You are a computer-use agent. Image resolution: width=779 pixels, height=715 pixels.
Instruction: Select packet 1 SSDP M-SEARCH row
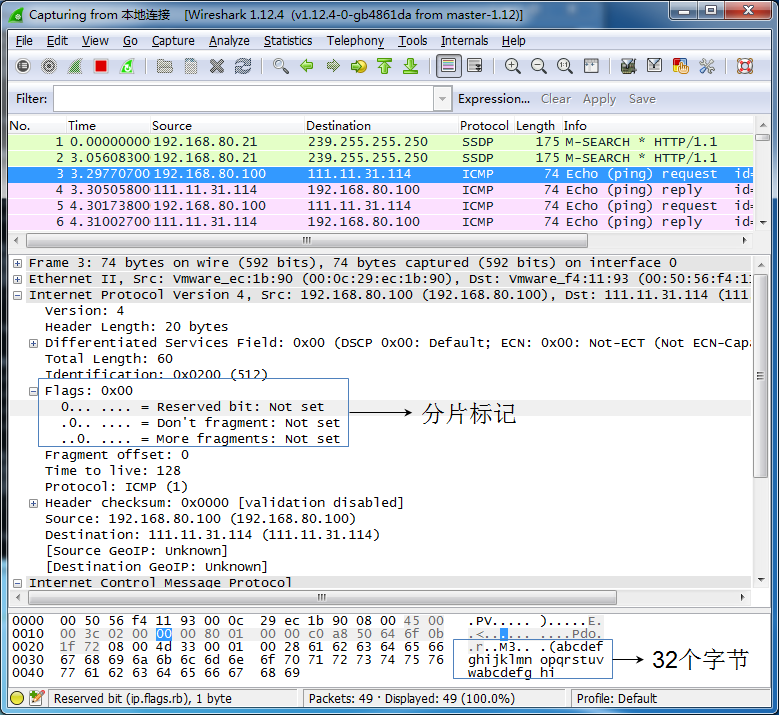point(381,142)
